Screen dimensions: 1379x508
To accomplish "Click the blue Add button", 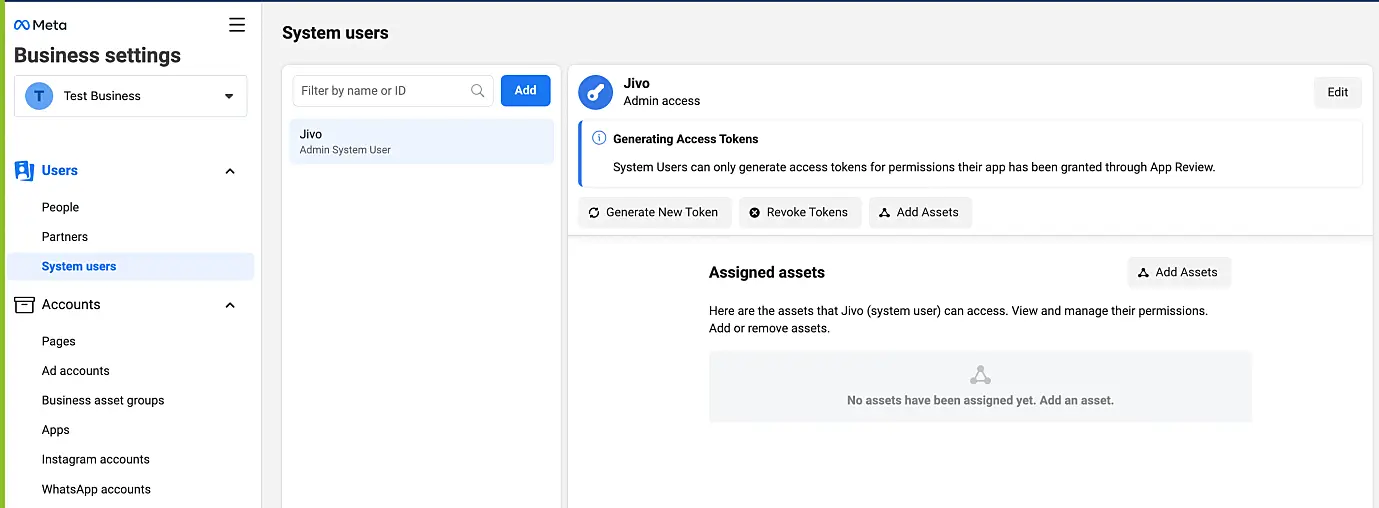I will (x=525, y=90).
